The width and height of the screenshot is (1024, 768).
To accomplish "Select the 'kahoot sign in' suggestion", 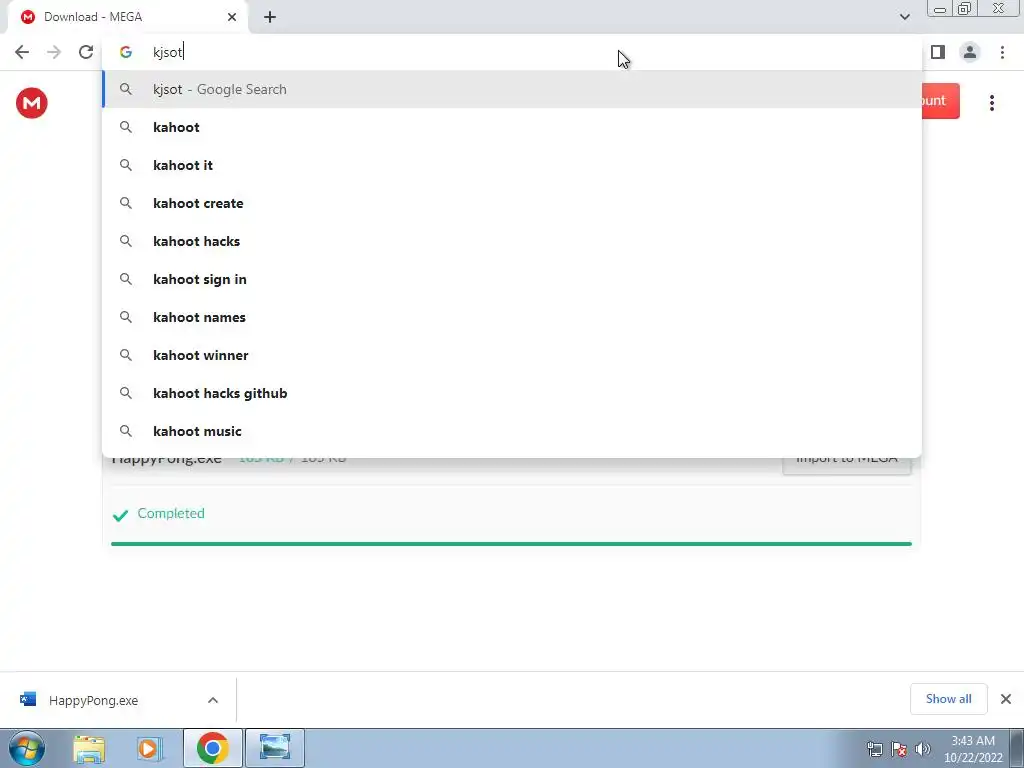I will 512,279.
